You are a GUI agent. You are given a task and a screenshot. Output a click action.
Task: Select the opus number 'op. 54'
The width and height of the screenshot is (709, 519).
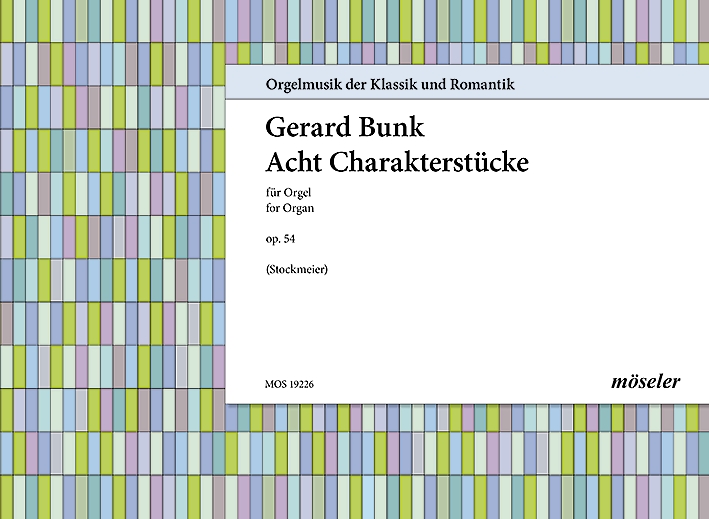coord(280,239)
